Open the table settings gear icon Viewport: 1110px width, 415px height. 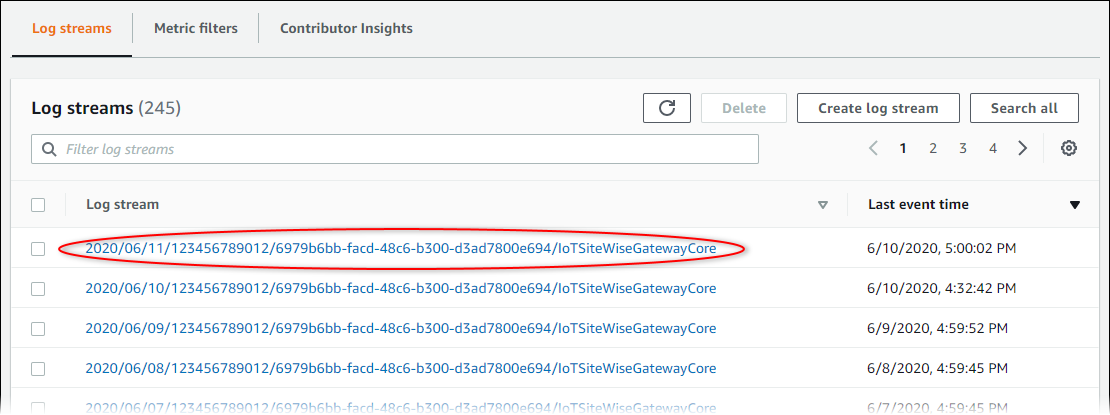pos(1069,148)
